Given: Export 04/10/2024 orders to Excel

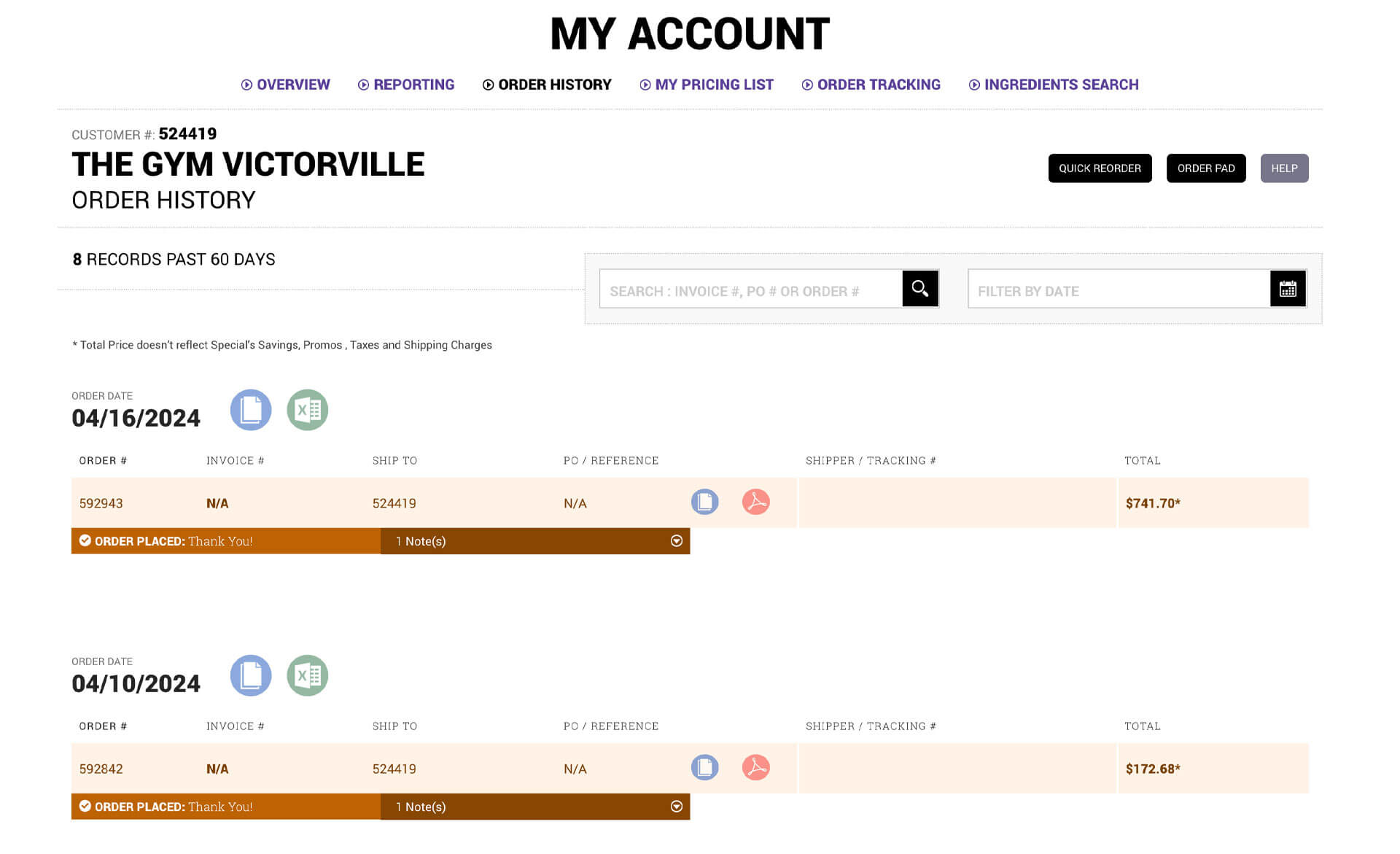Looking at the screenshot, I should coord(307,675).
